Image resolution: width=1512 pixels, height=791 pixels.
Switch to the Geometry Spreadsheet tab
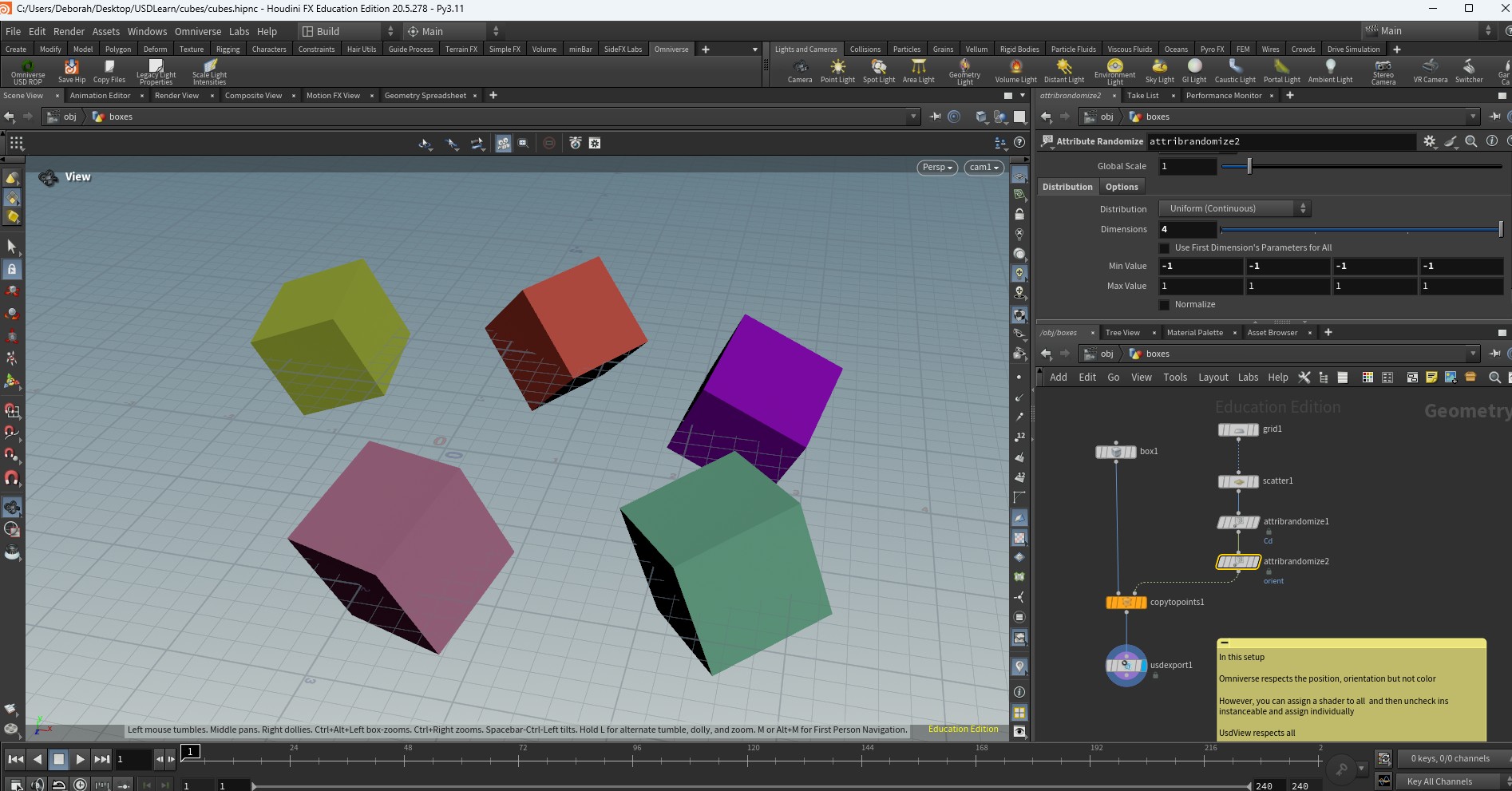(425, 96)
